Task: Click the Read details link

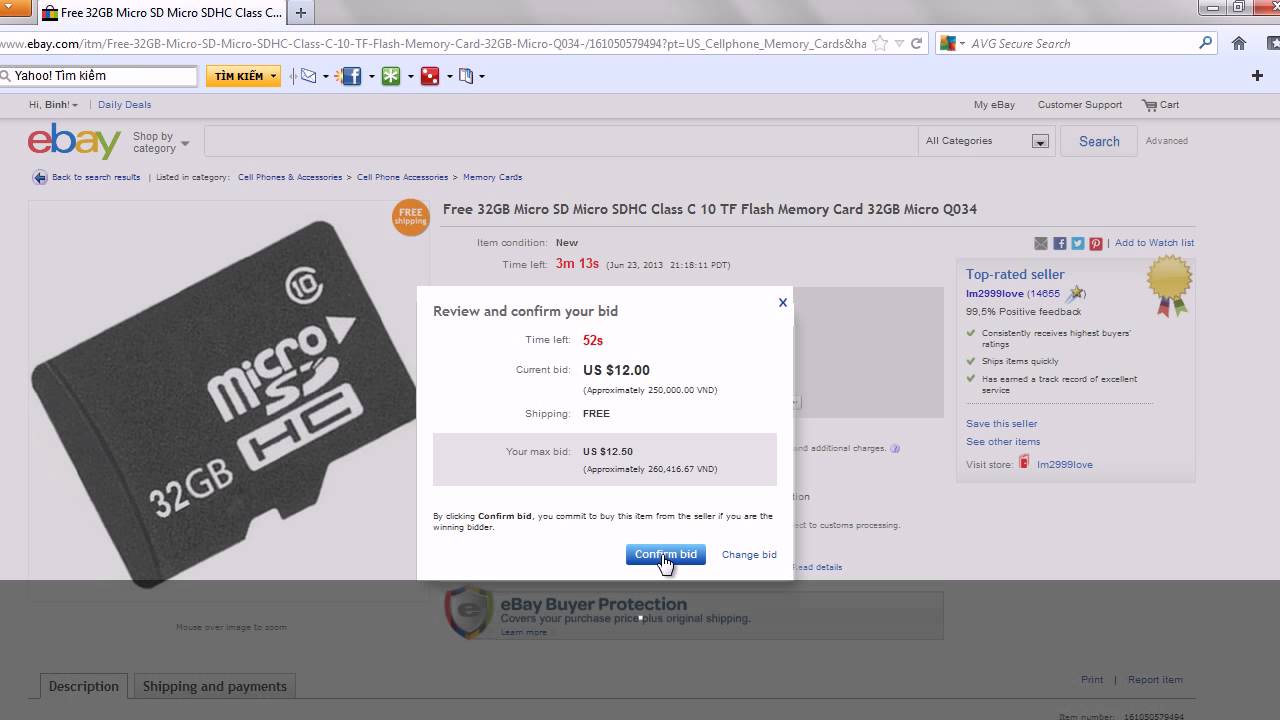Action: coord(818,567)
